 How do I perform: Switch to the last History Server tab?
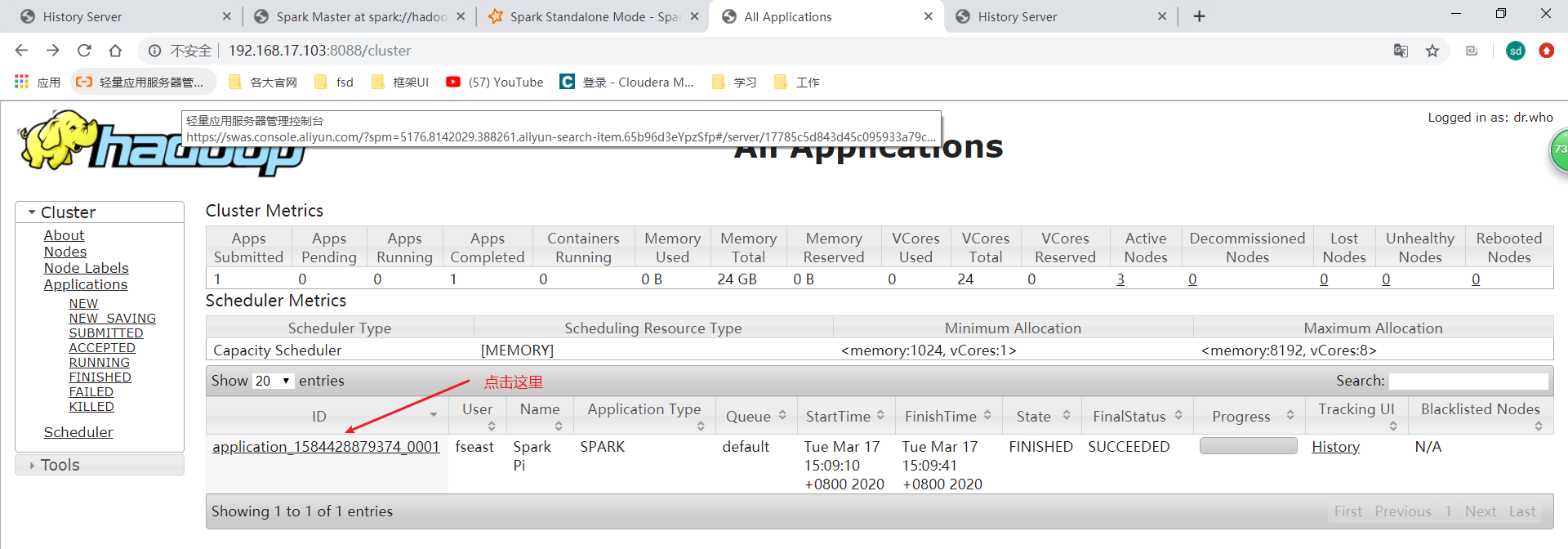tap(1060, 16)
